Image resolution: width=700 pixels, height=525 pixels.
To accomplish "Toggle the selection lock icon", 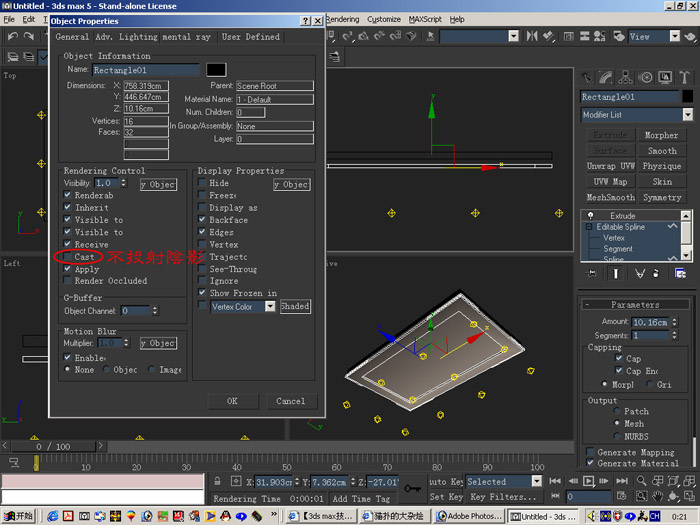I will point(217,481).
